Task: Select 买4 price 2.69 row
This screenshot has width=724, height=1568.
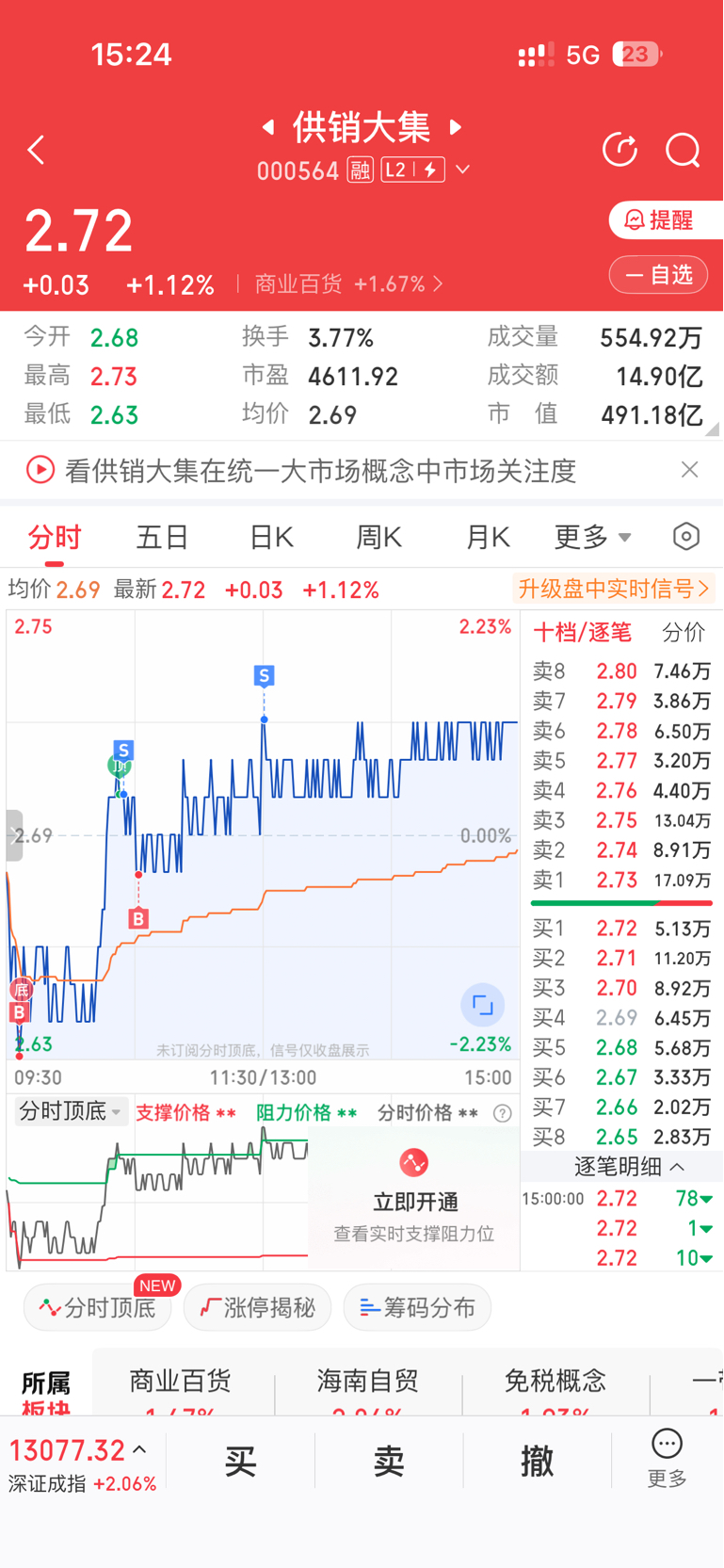Action: point(622,1018)
